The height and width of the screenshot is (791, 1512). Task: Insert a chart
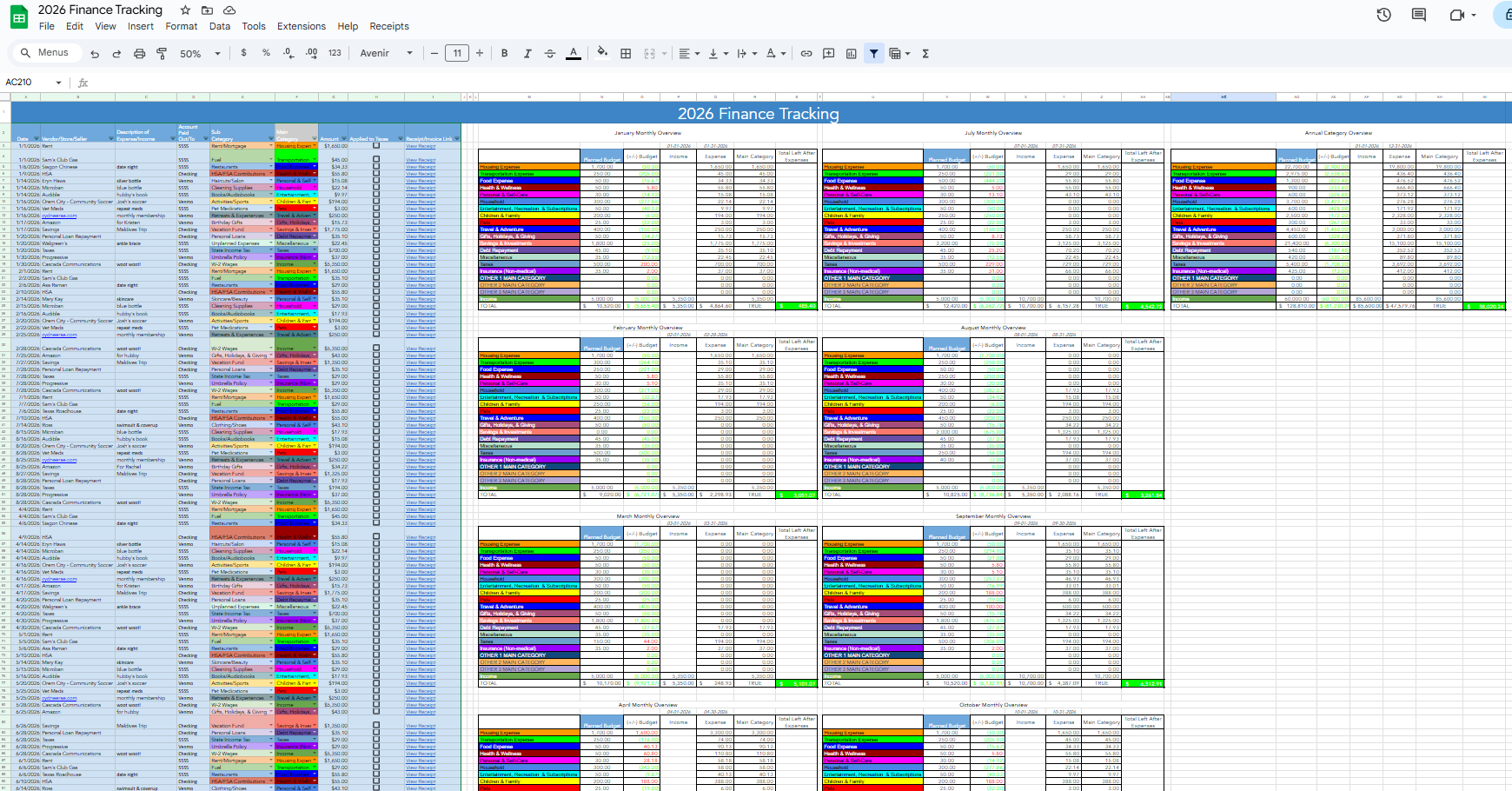[850, 53]
